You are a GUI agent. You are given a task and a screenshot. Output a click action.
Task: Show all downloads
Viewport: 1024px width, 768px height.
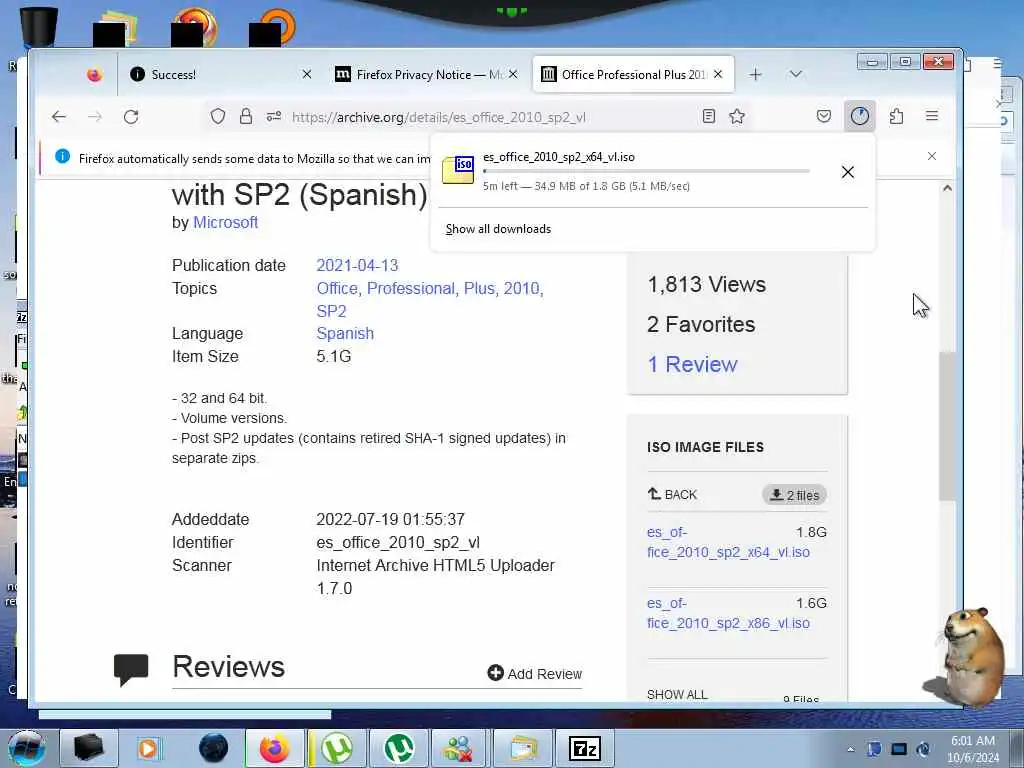pyautogui.click(x=498, y=229)
